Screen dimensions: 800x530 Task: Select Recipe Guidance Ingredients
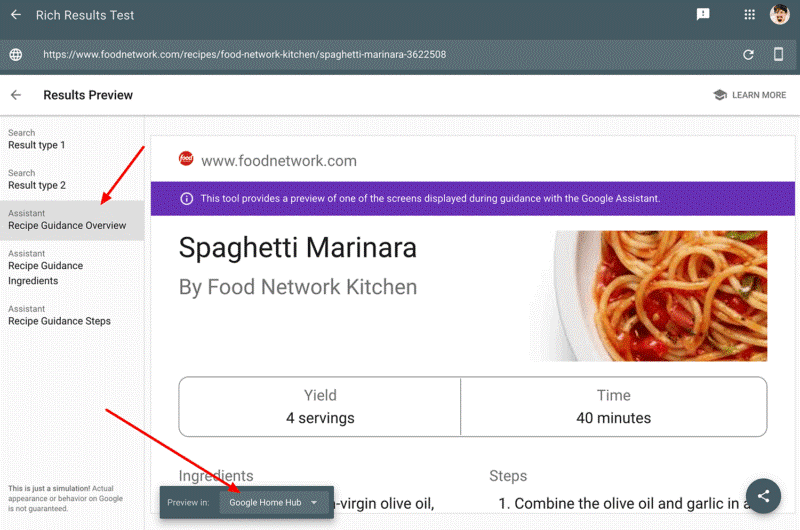[72, 267]
